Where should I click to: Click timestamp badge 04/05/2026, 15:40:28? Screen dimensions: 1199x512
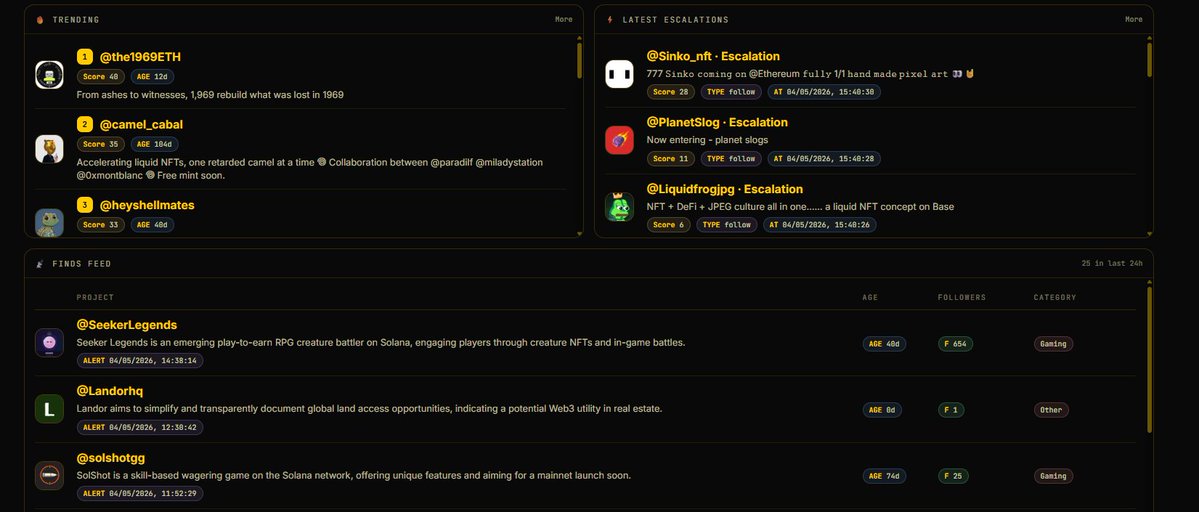click(824, 158)
